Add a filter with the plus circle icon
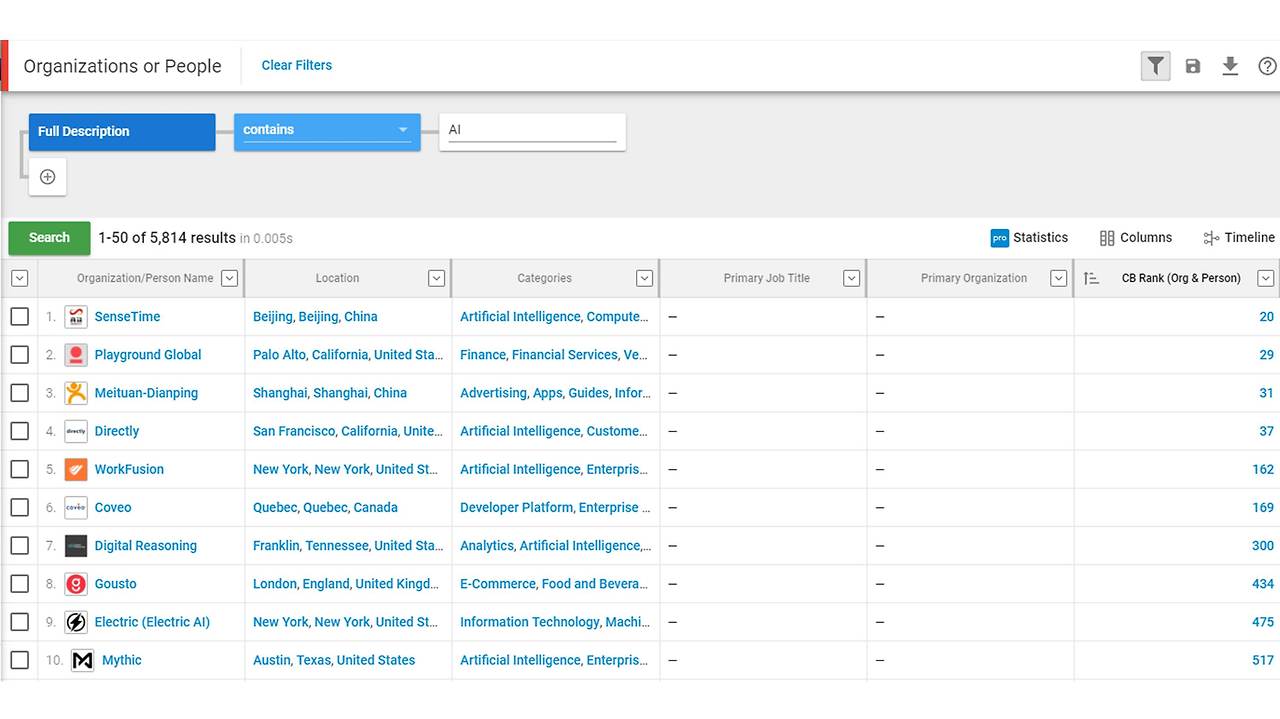The image size is (1280, 719). click(47, 177)
